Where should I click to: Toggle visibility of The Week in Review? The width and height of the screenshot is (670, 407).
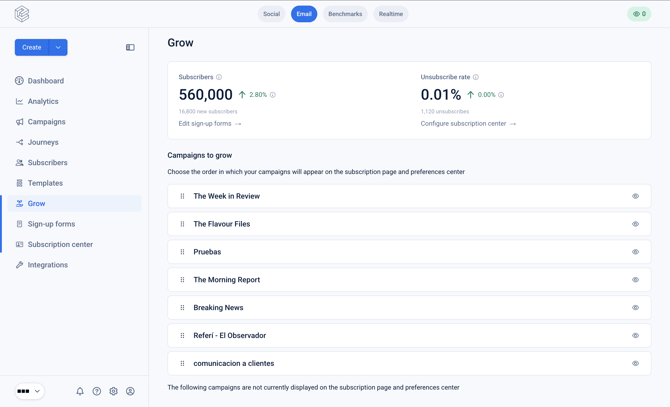click(x=635, y=196)
